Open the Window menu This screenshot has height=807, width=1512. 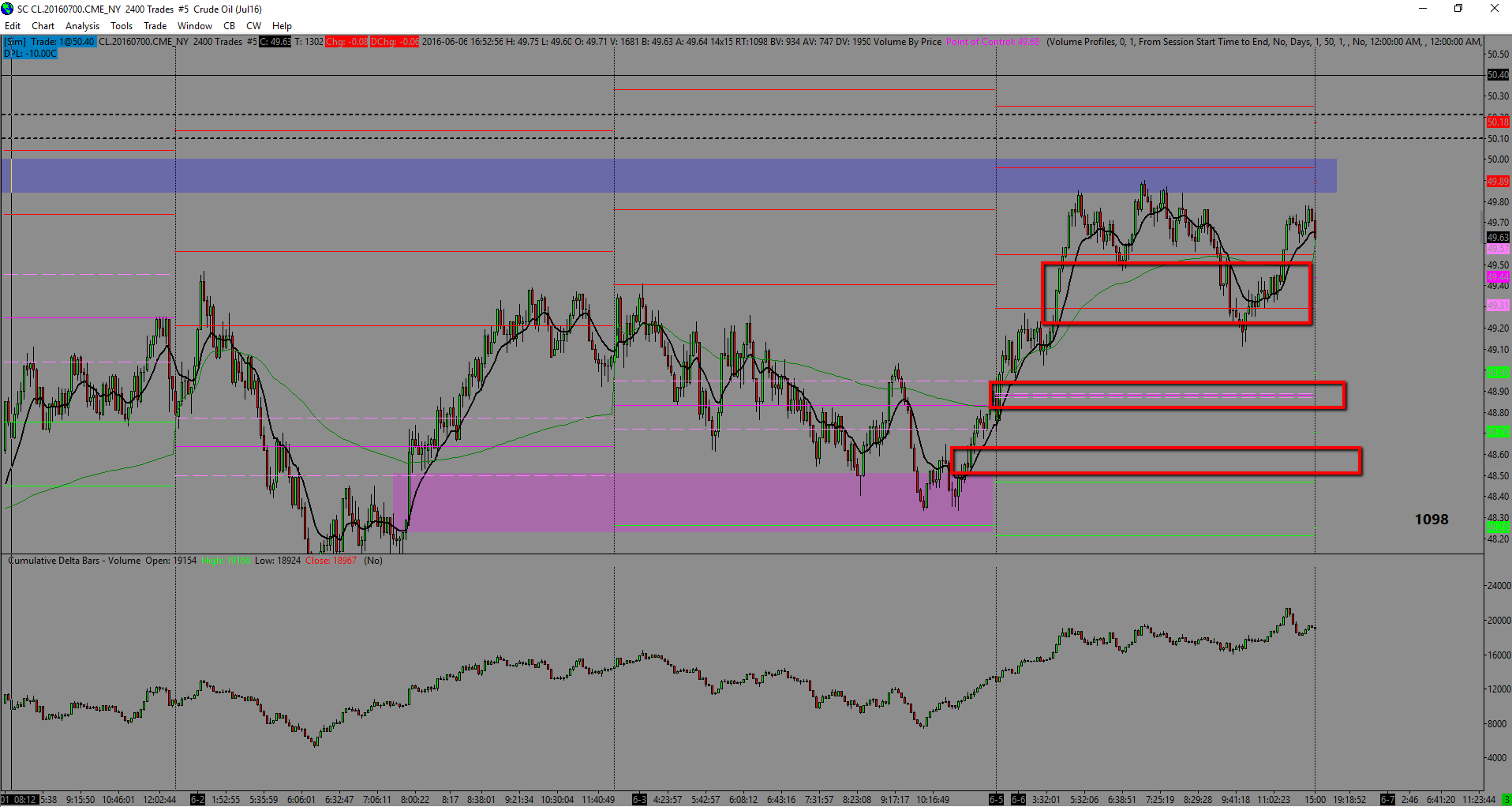pos(195,26)
